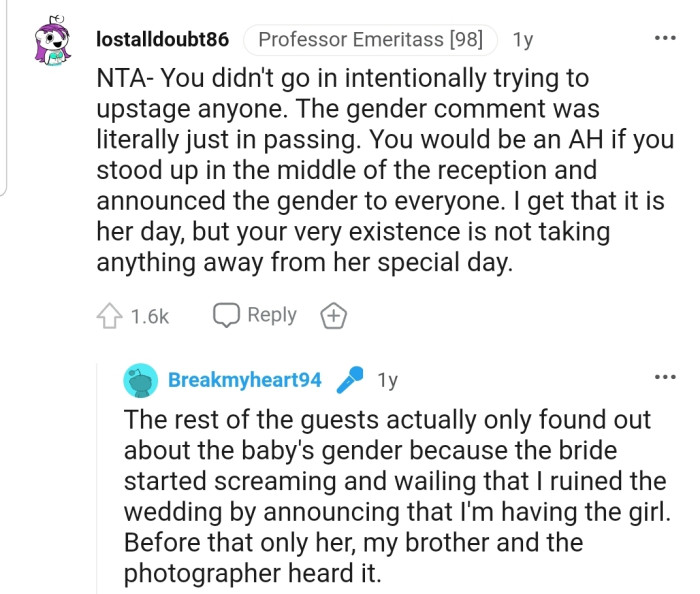Screen dimensions: 700x594
Task: Click the blue microphone OP icon
Action: pyautogui.click(x=350, y=381)
